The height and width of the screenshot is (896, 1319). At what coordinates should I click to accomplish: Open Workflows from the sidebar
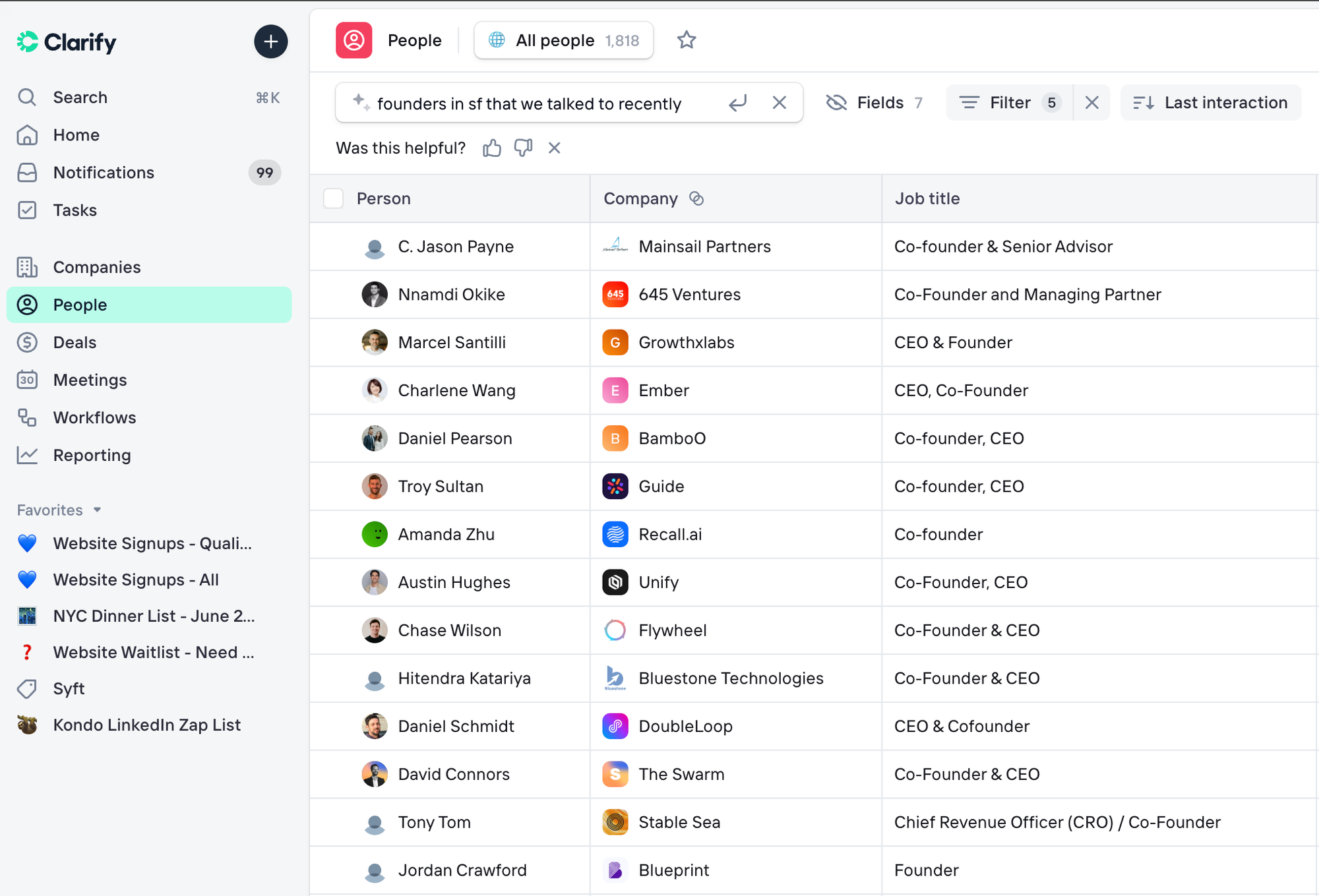[94, 417]
